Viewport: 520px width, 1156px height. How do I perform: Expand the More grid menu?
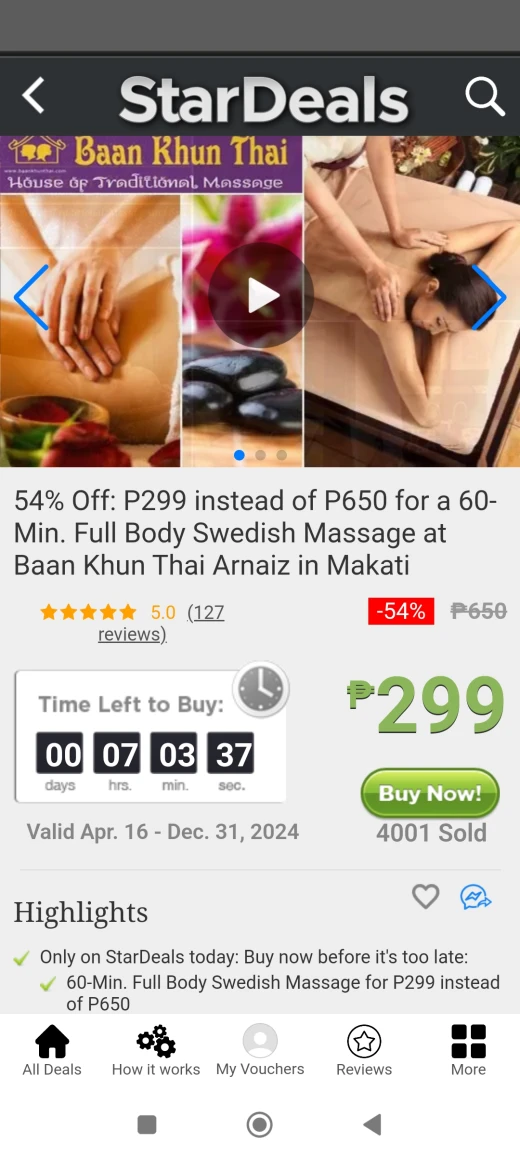[x=468, y=1051]
